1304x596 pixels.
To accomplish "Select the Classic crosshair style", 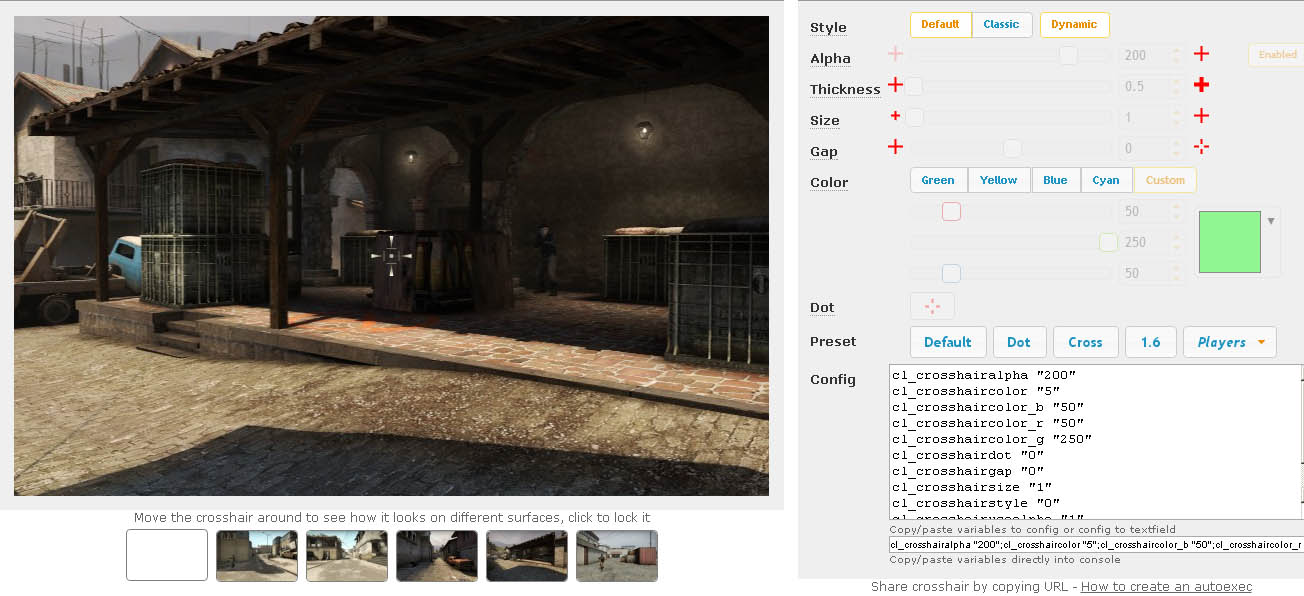I will [x=1001, y=24].
